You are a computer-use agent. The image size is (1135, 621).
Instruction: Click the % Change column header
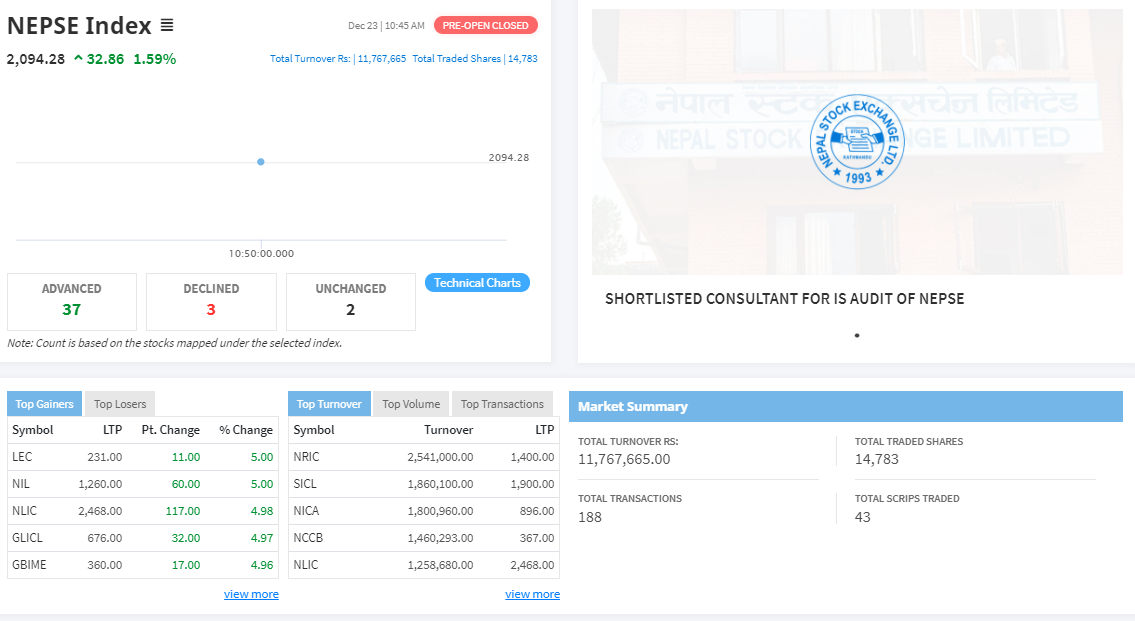pos(246,430)
